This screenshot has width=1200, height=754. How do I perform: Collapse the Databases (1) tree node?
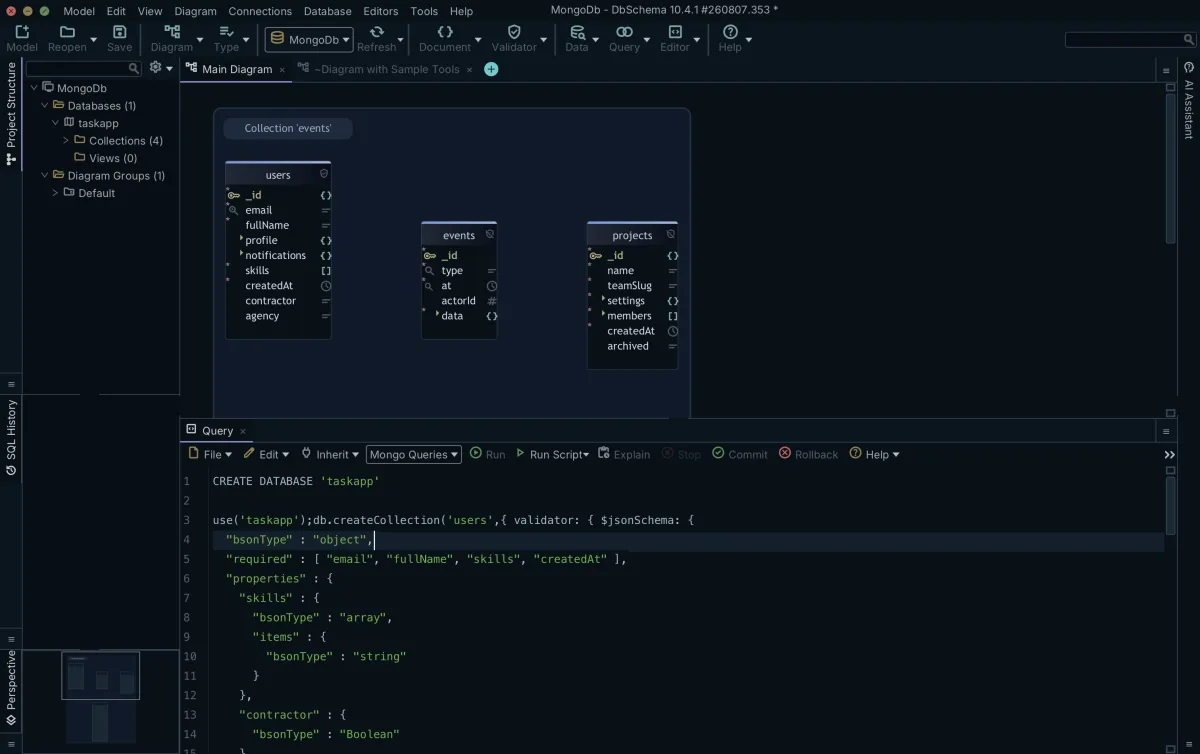(x=44, y=105)
